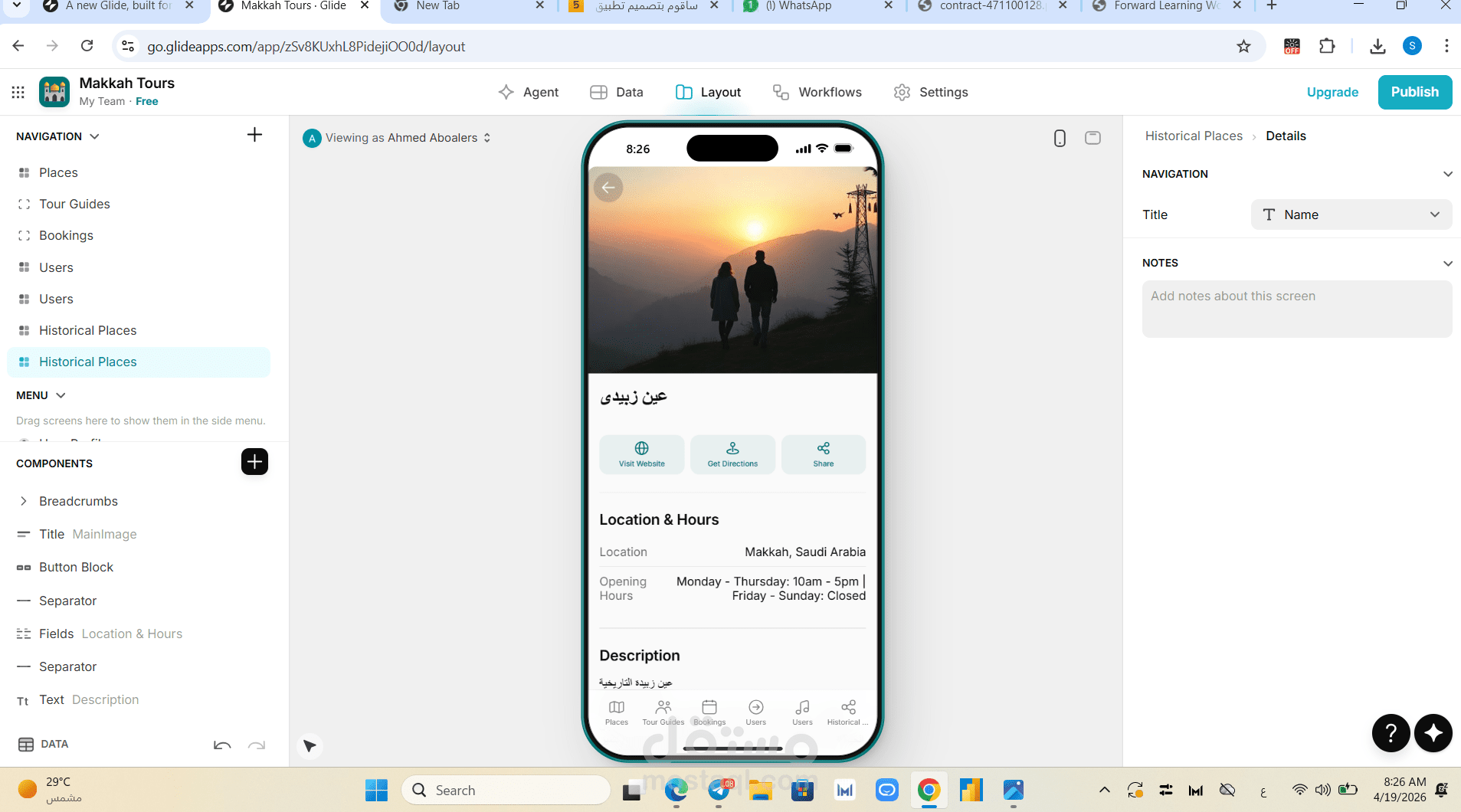The height and width of the screenshot is (812, 1461).
Task: Open Historical tab in phone bottom bar
Action: coord(848,712)
